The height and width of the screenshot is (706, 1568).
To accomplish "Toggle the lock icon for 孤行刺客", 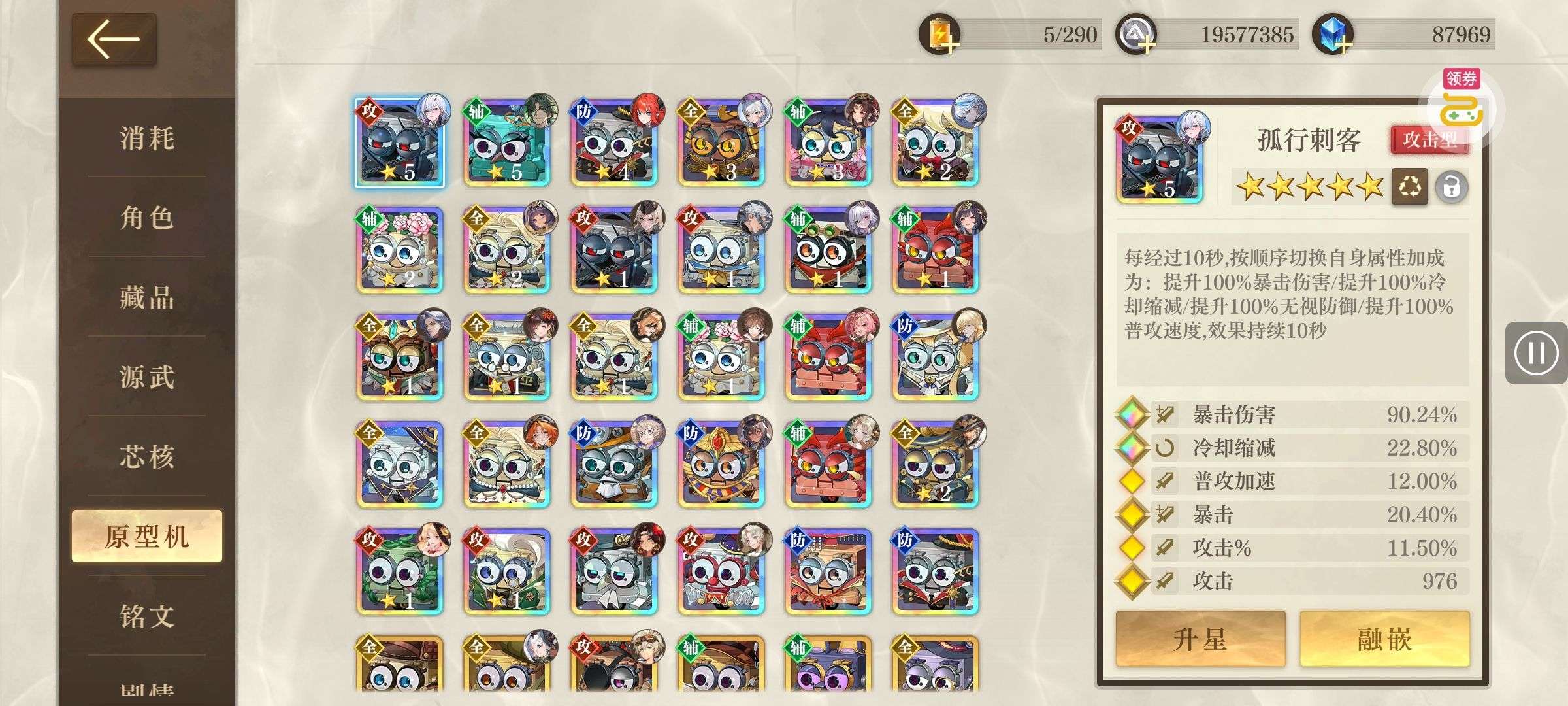I will pos(1451,188).
